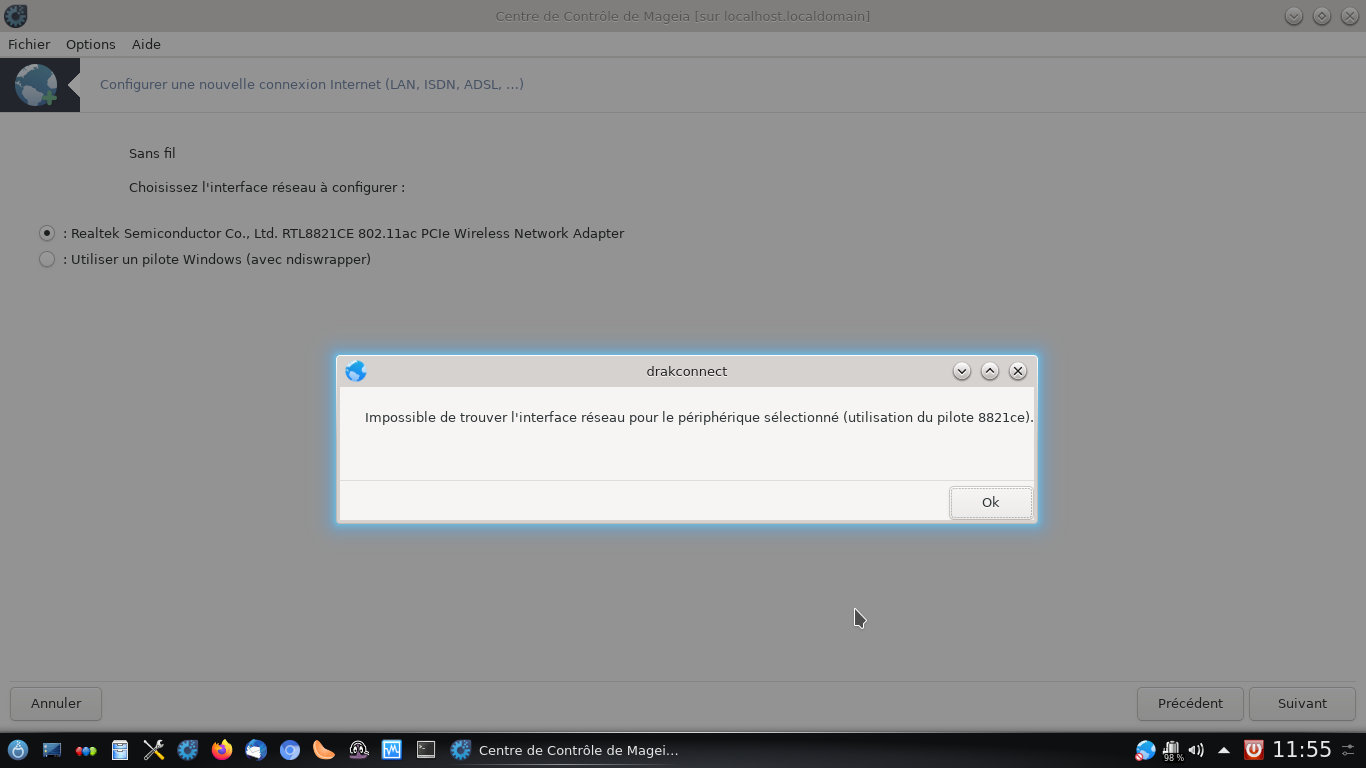This screenshot has height=768, width=1366.
Task: Open the volume speaker tray icon
Action: tap(1196, 750)
